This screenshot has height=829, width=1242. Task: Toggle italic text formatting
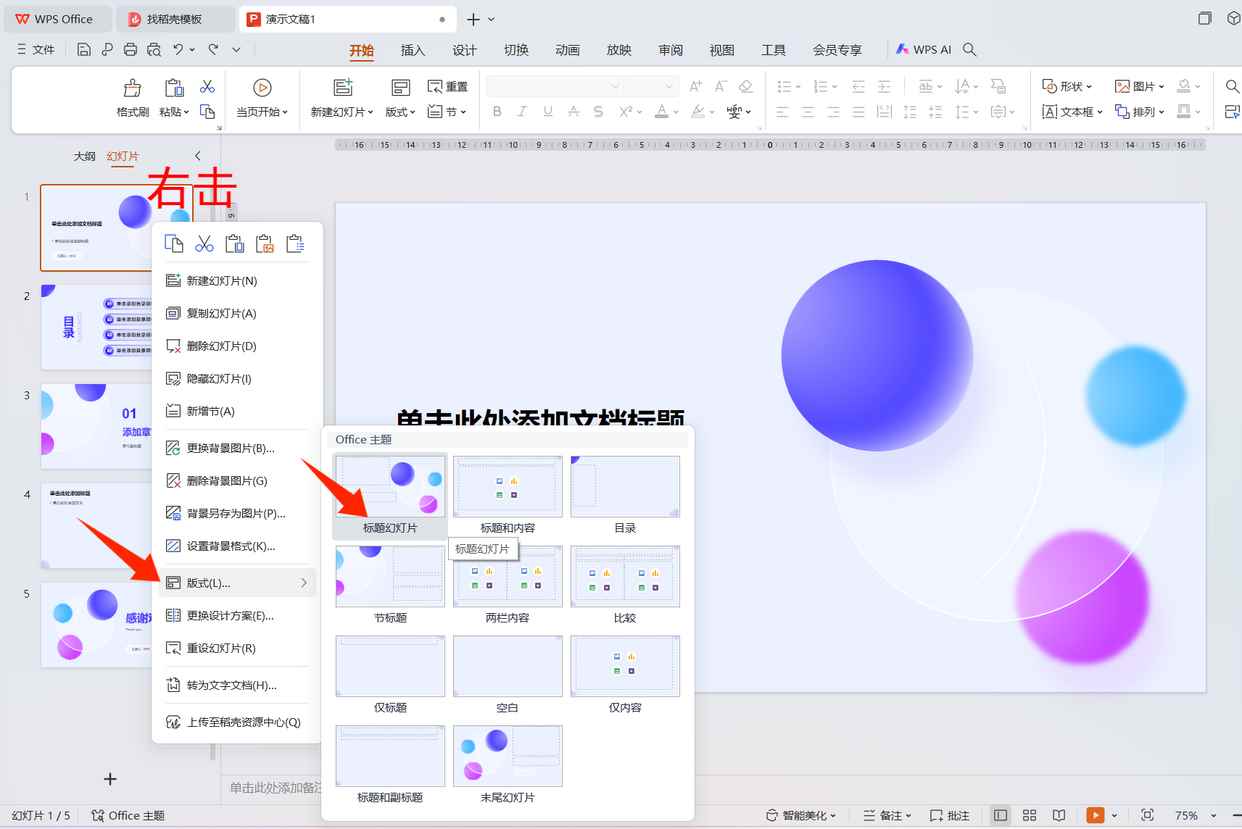pos(522,112)
